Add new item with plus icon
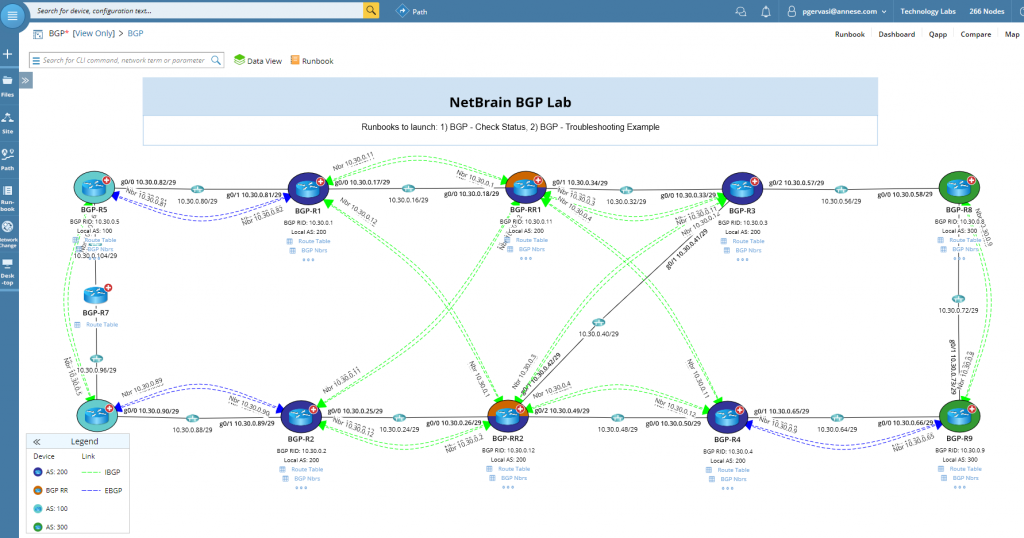Image resolution: width=1024 pixels, height=538 pixels. pos(8,54)
